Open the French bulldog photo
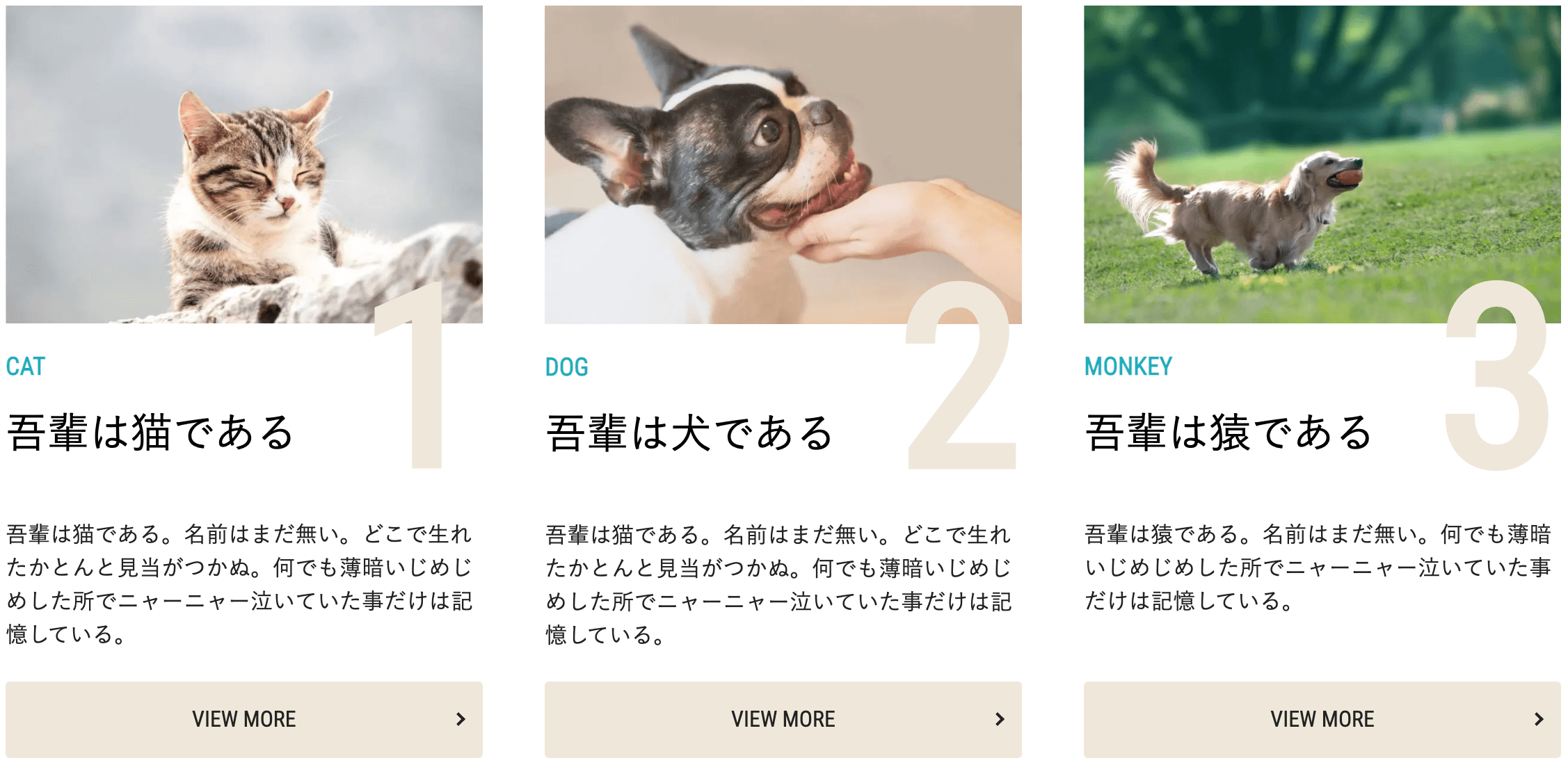The image size is (1568, 765). click(783, 164)
